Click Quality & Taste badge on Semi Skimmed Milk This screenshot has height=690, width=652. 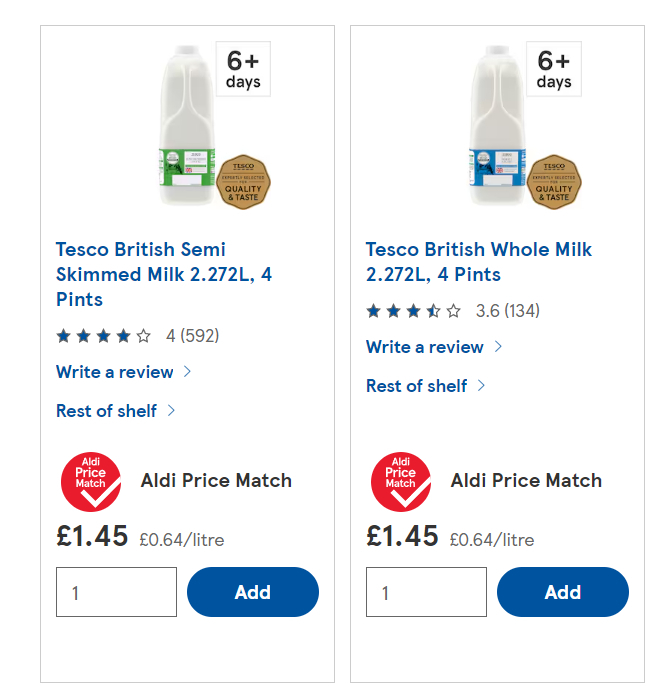244,181
